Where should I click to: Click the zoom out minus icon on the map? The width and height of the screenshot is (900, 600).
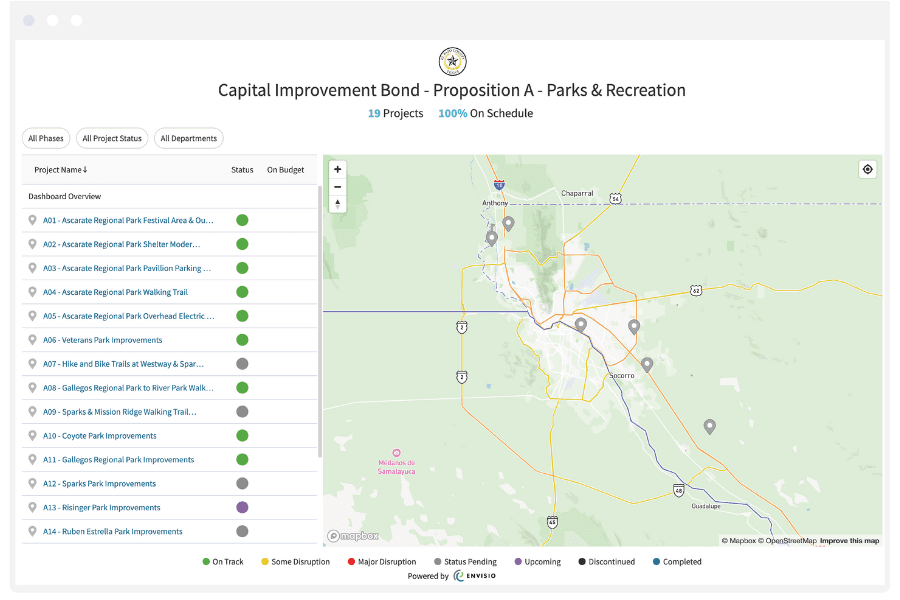coord(336,188)
